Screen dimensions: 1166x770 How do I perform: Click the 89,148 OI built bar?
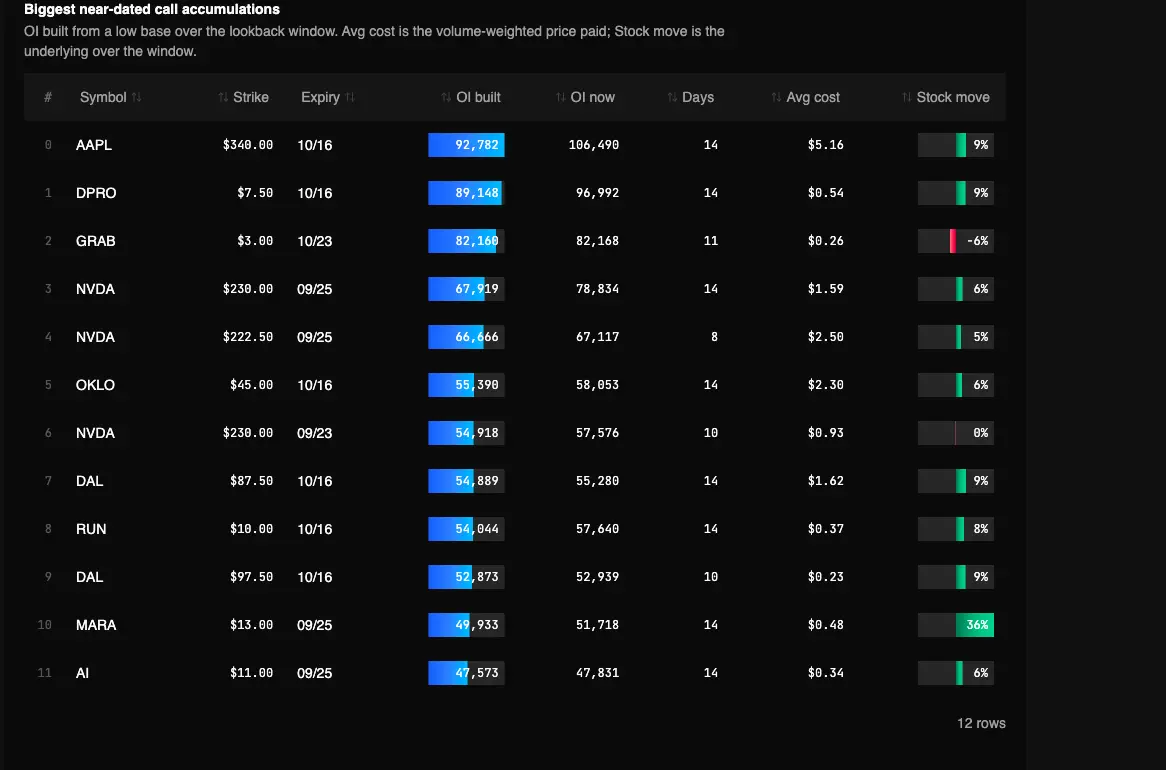(466, 193)
